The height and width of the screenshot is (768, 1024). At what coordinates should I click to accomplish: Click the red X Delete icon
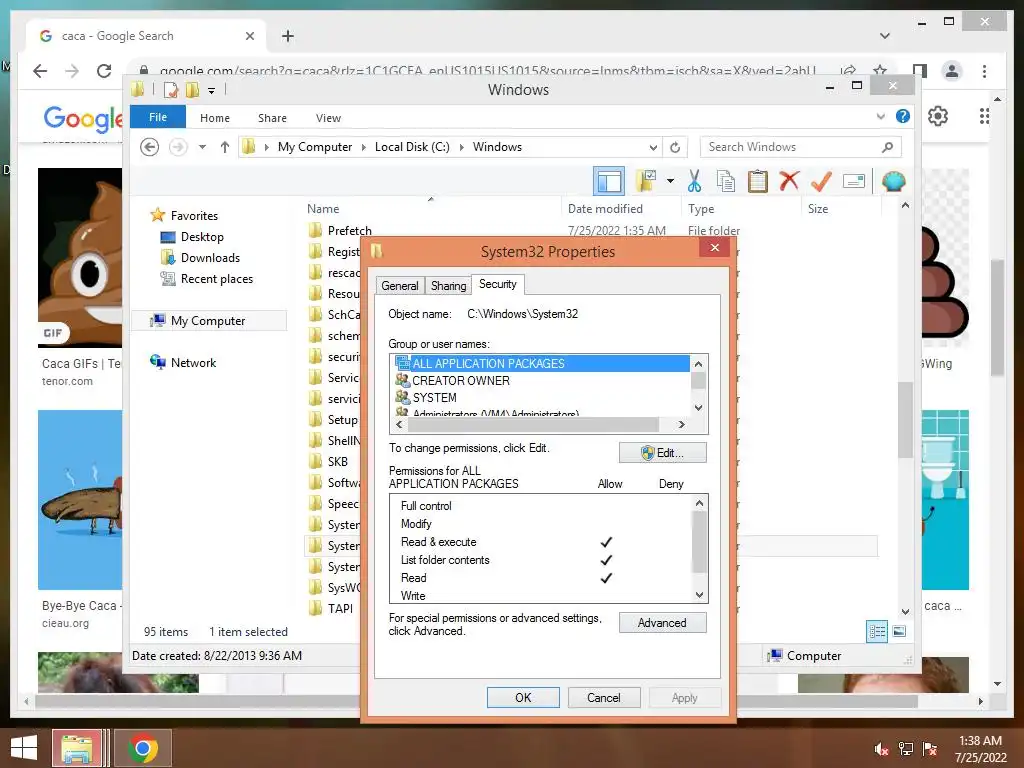tap(789, 181)
